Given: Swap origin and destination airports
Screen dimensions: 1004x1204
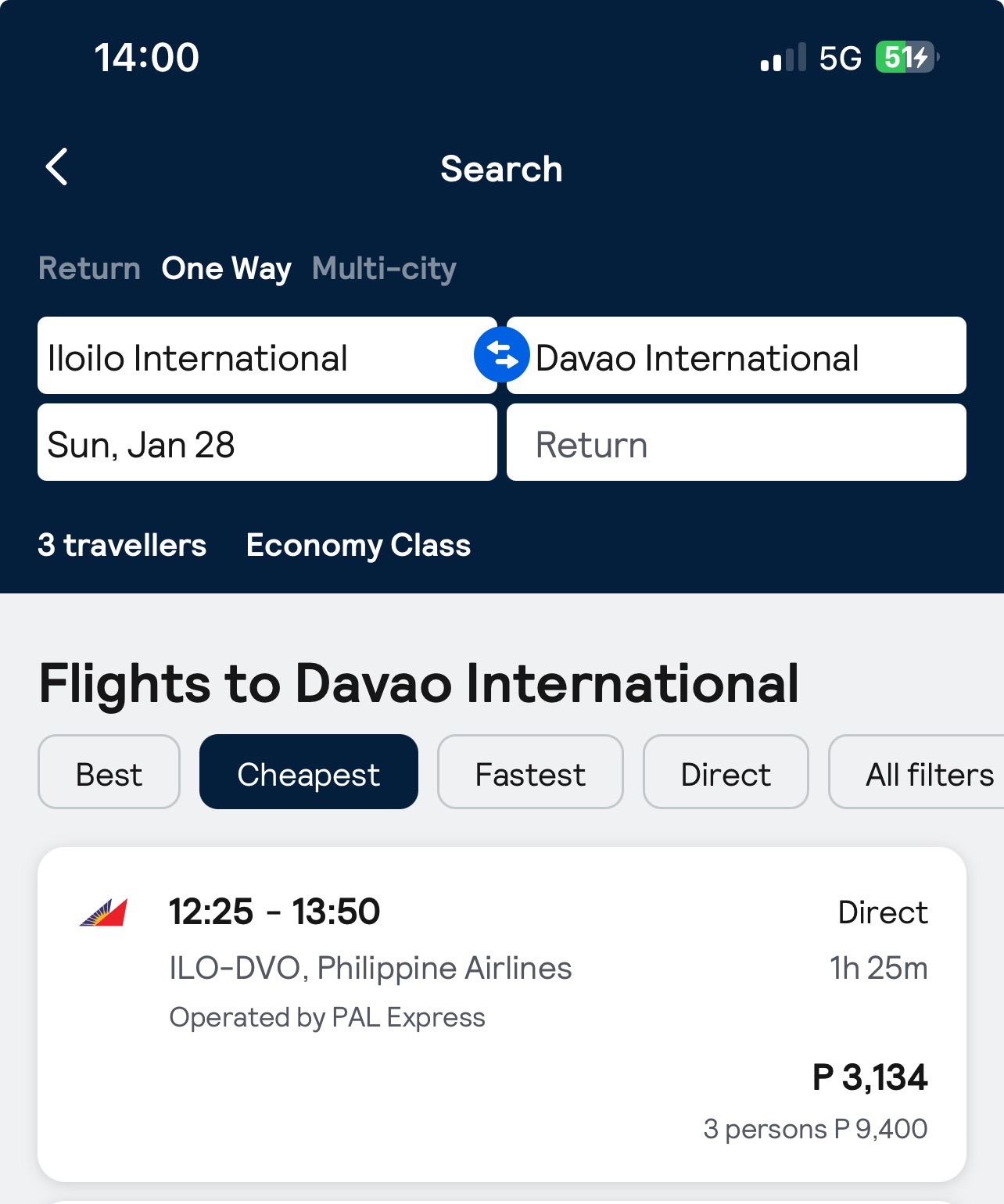Looking at the screenshot, I should [502, 355].
